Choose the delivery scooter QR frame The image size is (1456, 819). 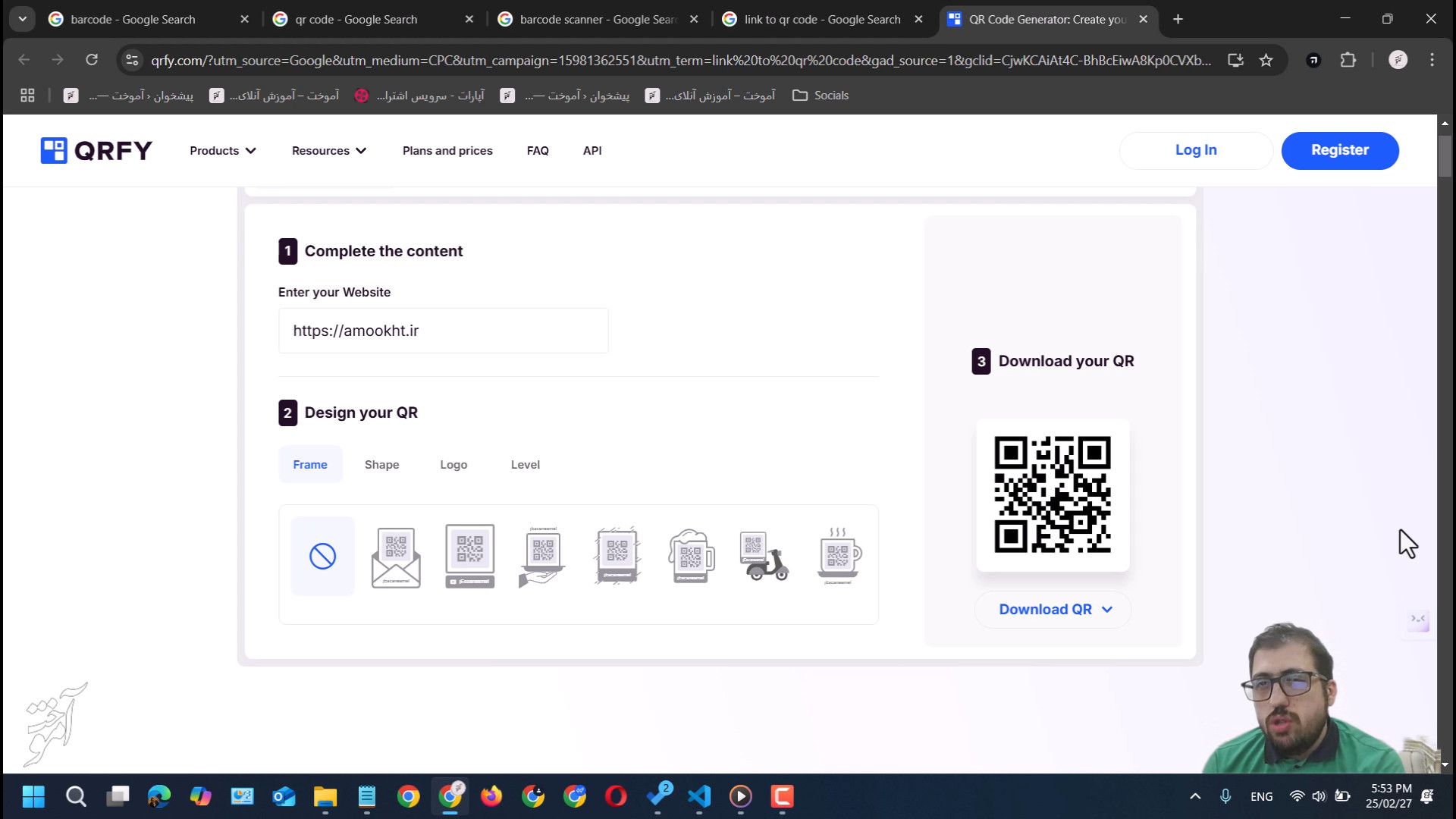pos(764,556)
